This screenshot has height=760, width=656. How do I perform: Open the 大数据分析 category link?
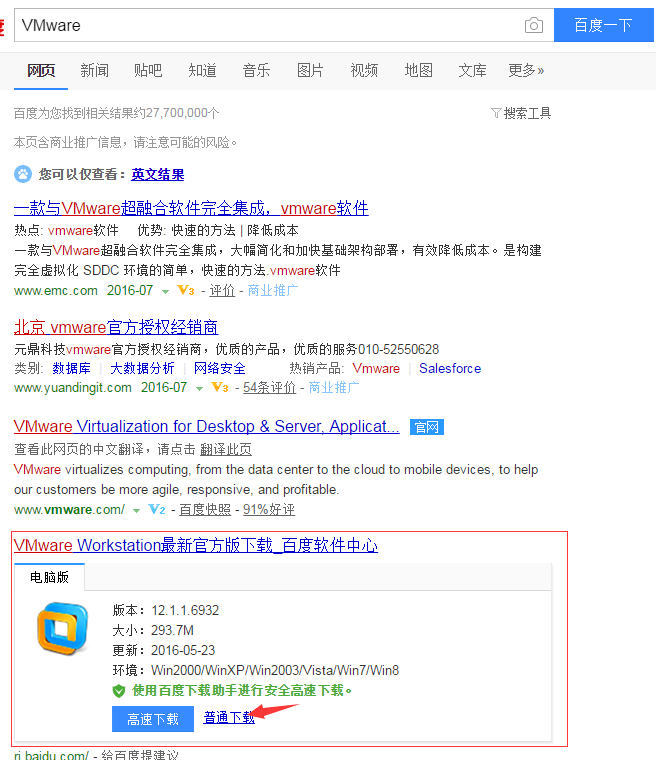coord(142,368)
